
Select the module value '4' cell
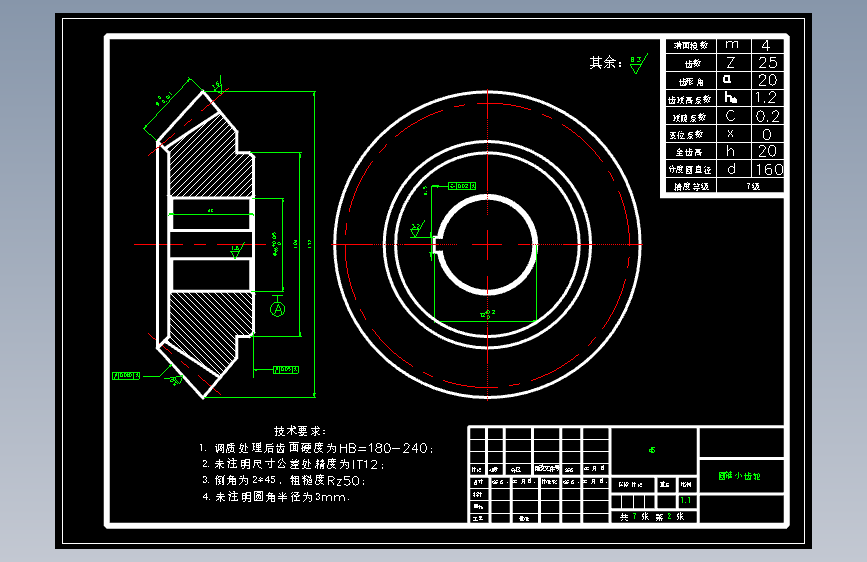coord(766,45)
